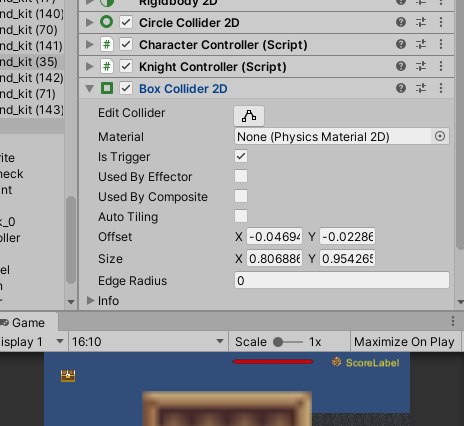The width and height of the screenshot is (464, 426).
Task: Click the Knight Controller script icon
Action: click(x=107, y=66)
